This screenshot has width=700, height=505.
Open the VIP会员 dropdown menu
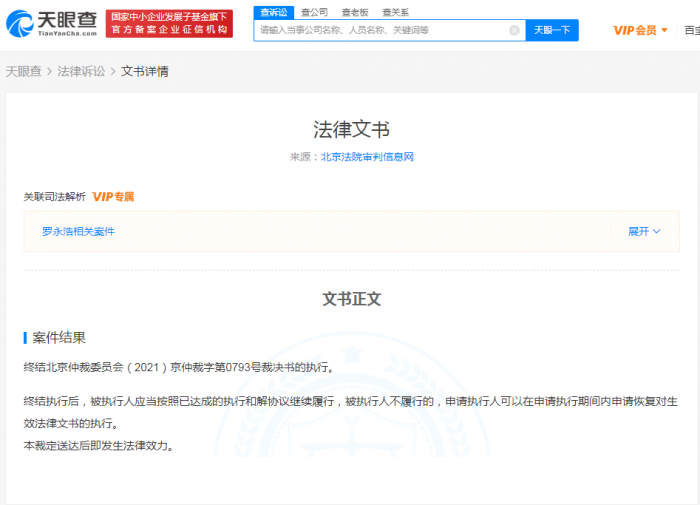tap(640, 30)
